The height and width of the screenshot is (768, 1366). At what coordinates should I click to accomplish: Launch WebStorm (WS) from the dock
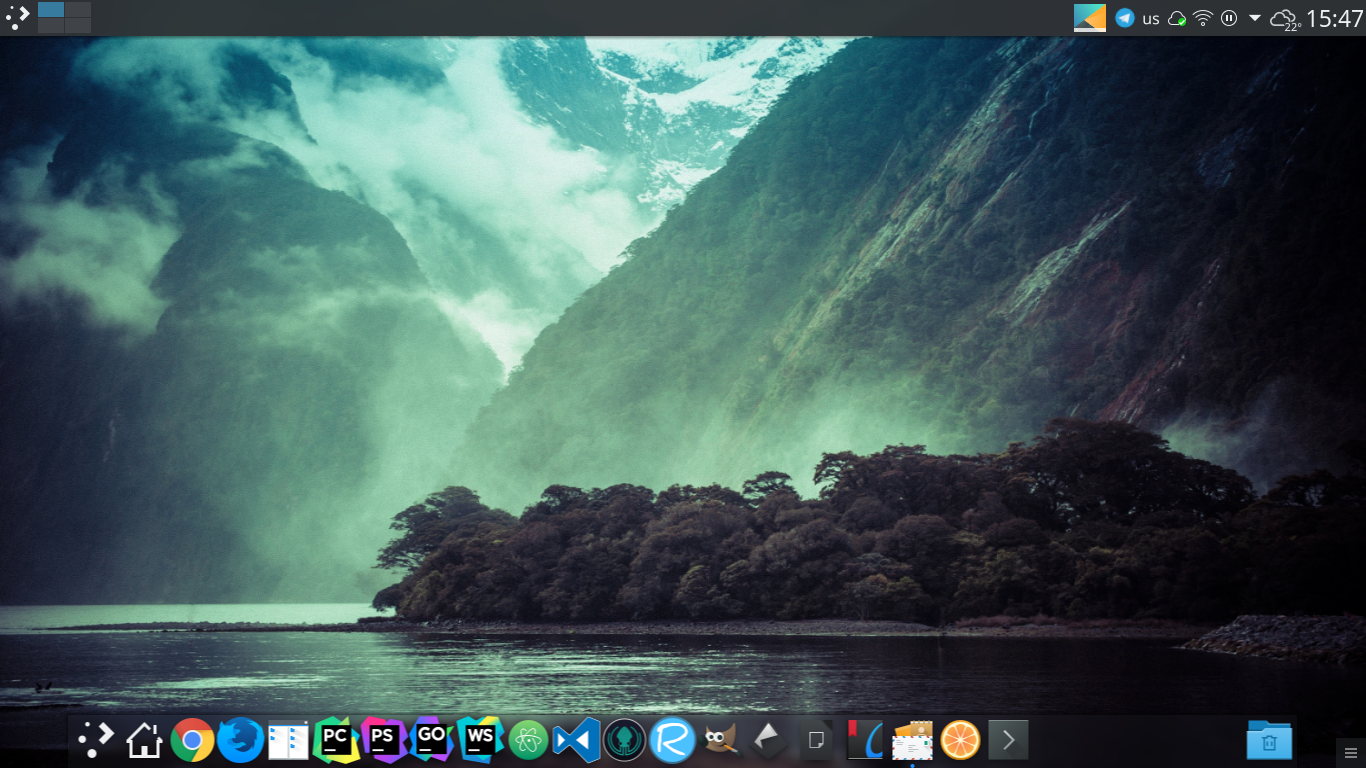(480, 739)
